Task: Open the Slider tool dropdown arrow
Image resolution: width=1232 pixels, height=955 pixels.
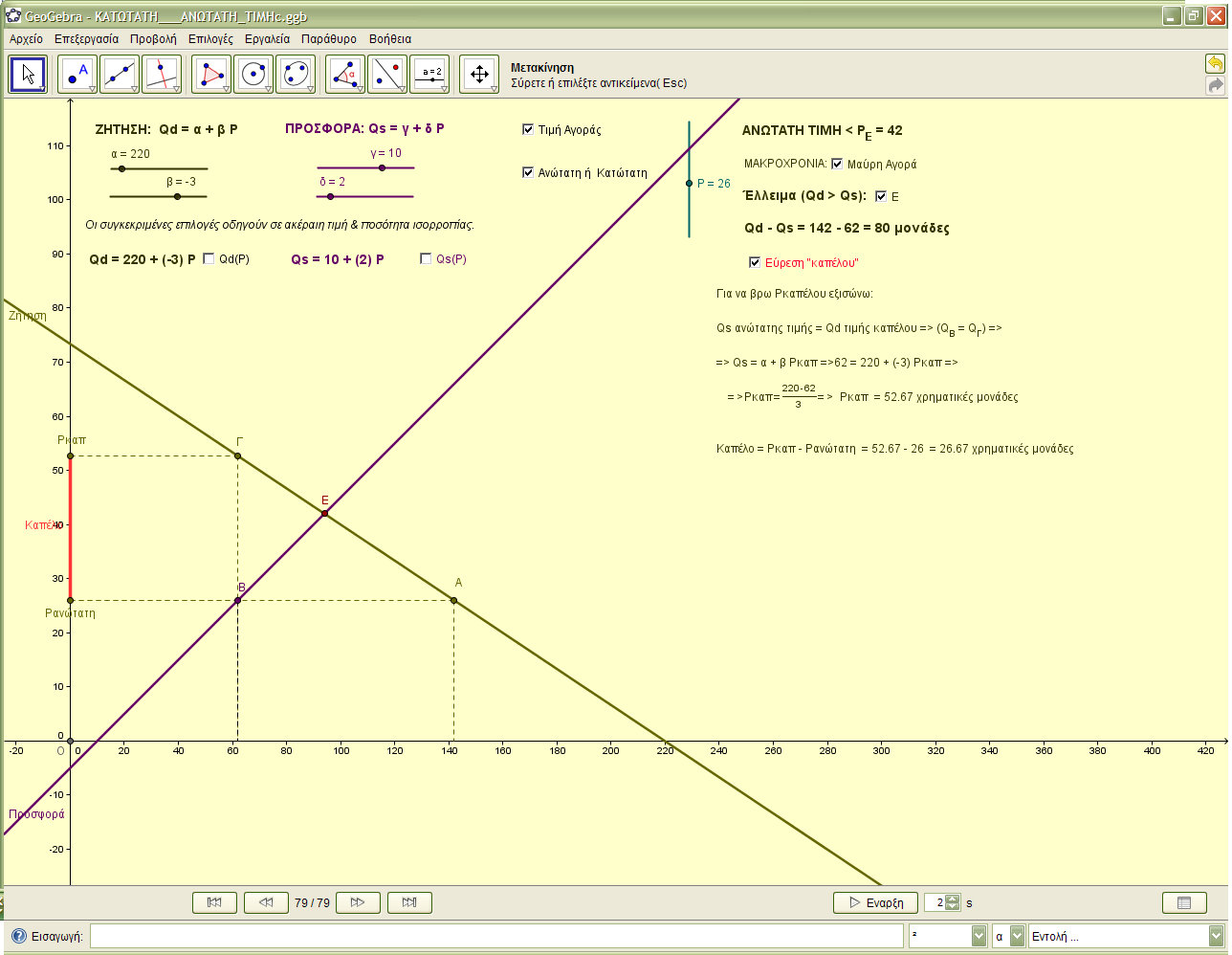Action: (445, 89)
